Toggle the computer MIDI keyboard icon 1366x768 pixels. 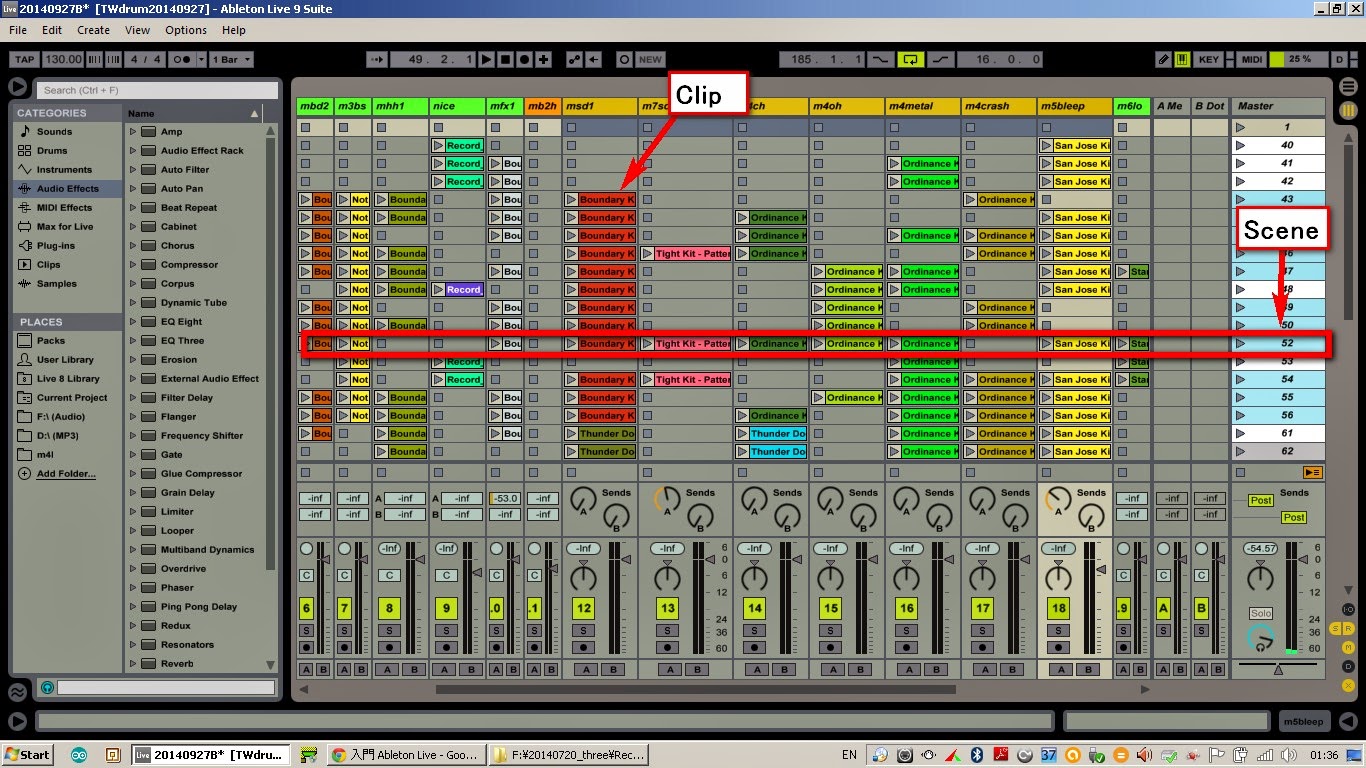tap(1181, 59)
